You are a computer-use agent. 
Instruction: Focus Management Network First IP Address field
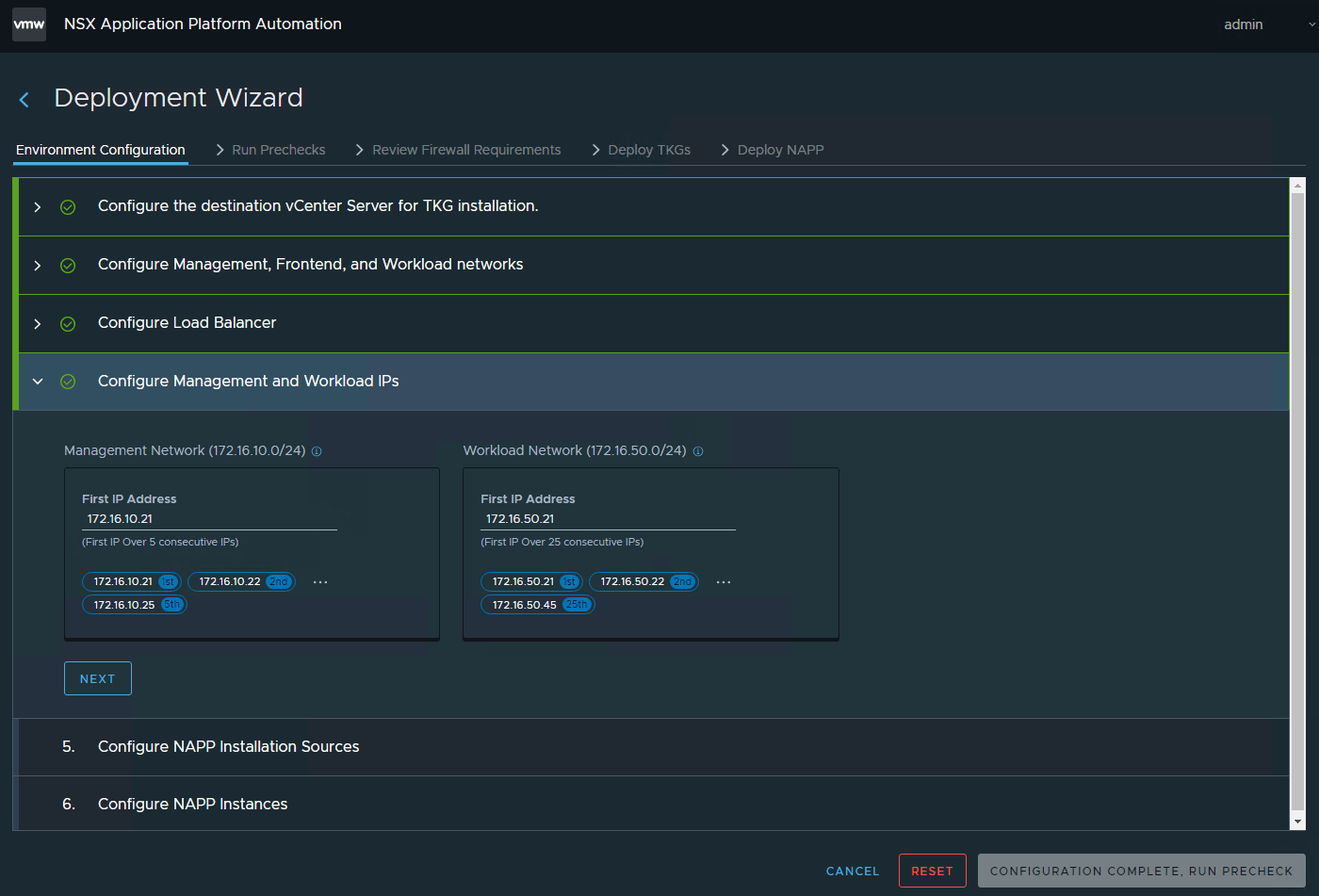tap(209, 519)
